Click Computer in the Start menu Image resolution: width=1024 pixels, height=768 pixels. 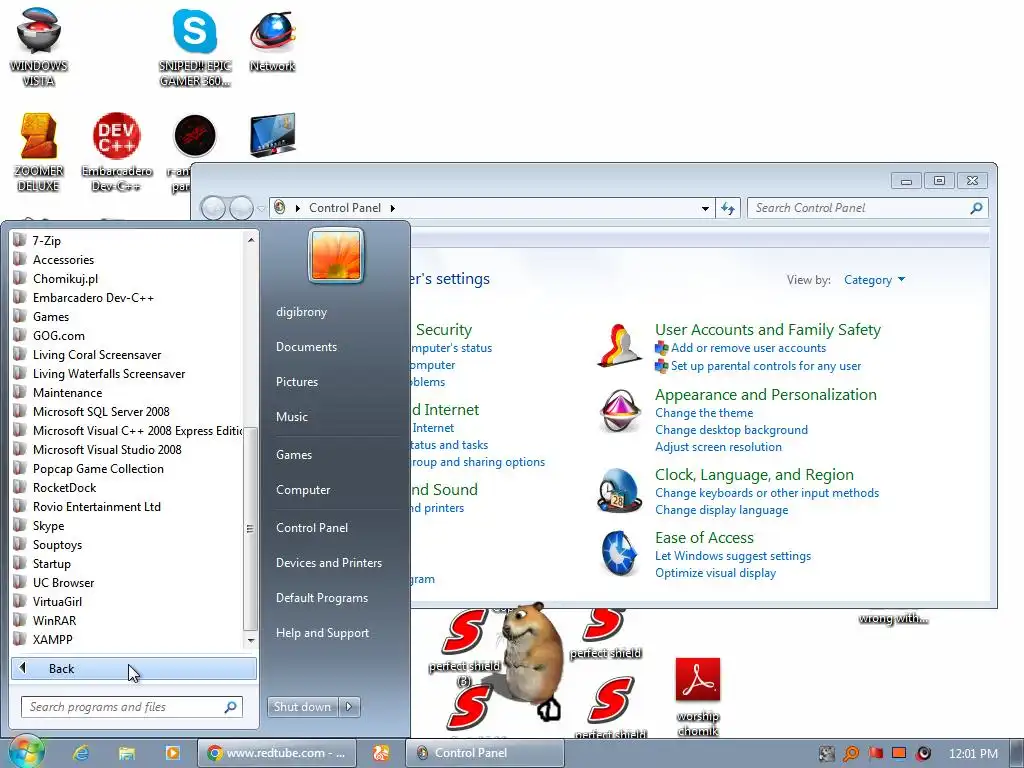click(303, 490)
